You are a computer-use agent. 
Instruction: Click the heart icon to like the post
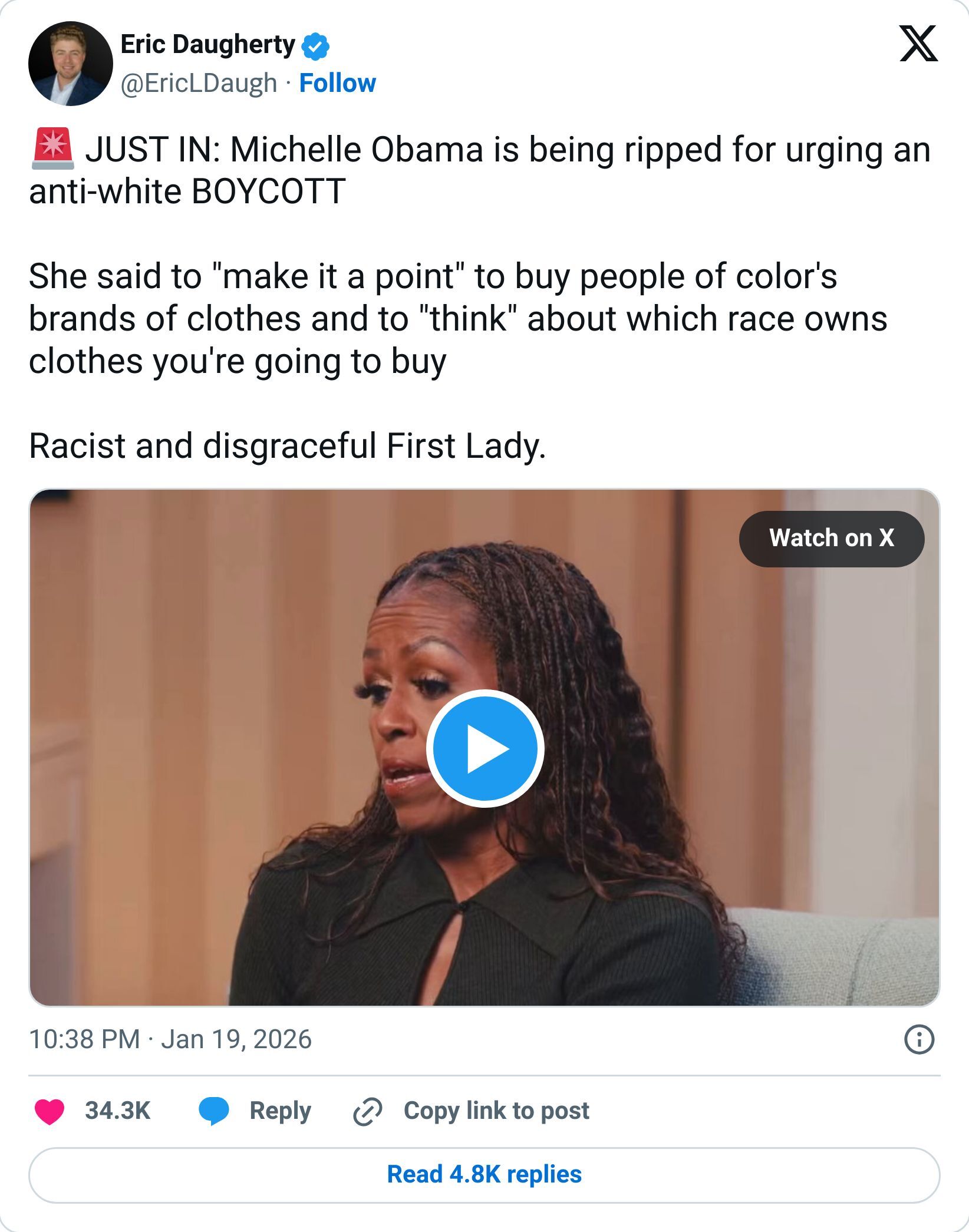pos(50,1110)
